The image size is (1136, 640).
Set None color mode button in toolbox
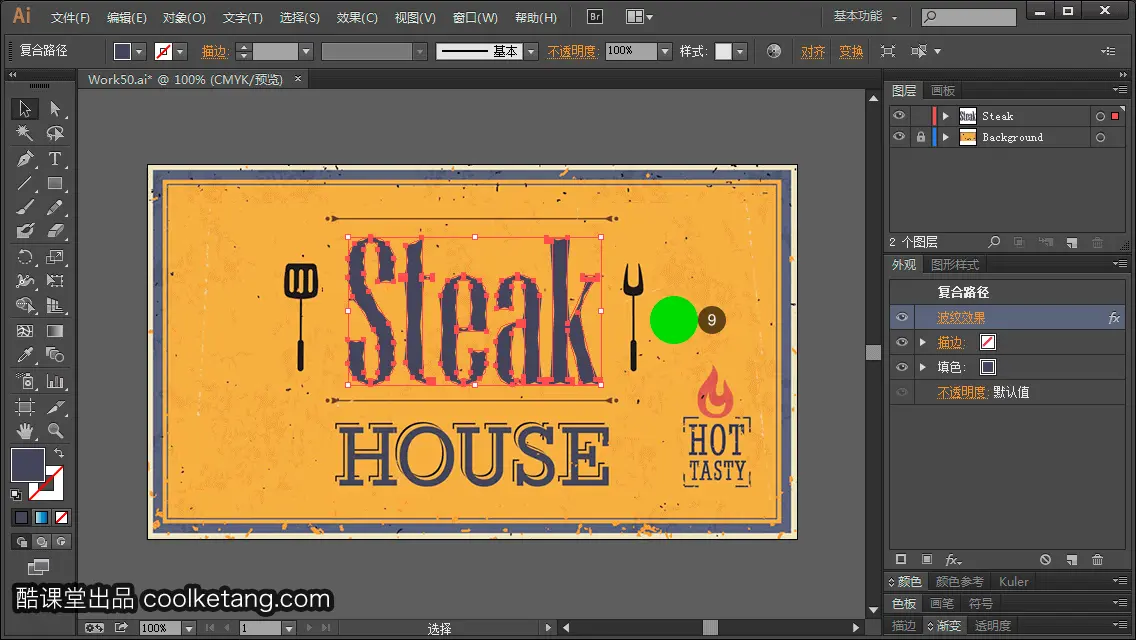point(62,518)
